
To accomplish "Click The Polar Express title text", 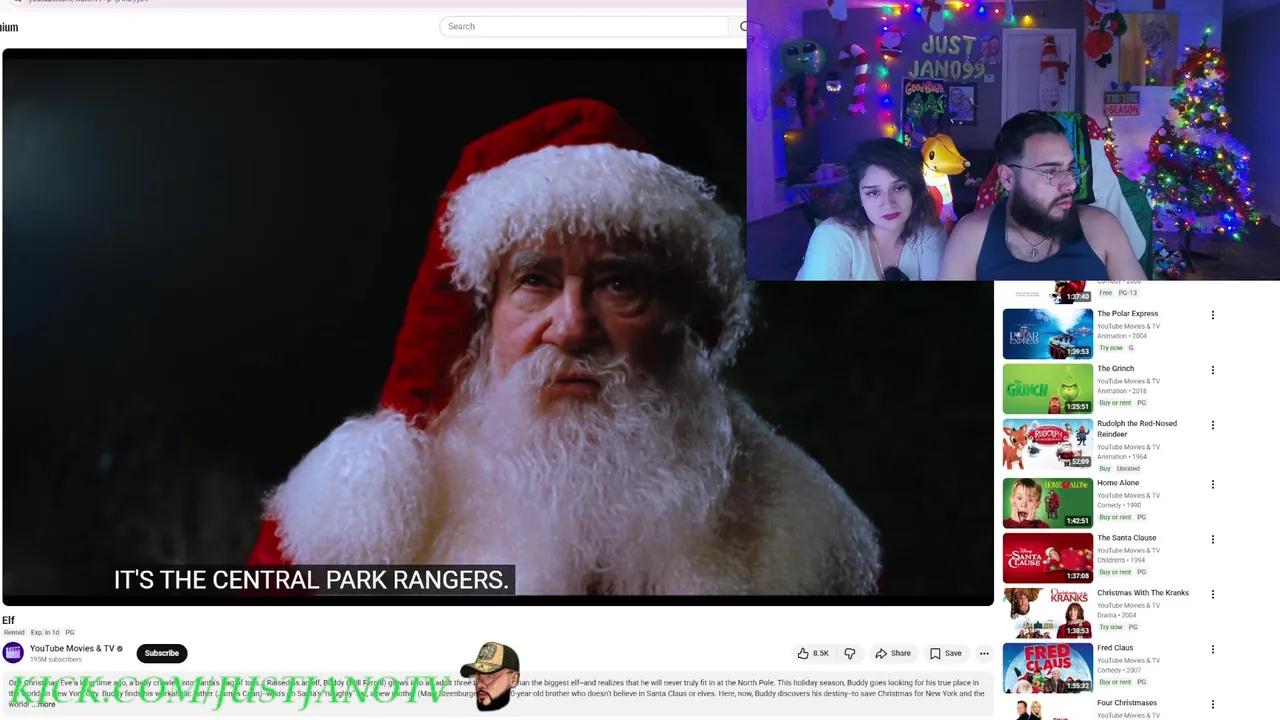I will coord(1127,313).
